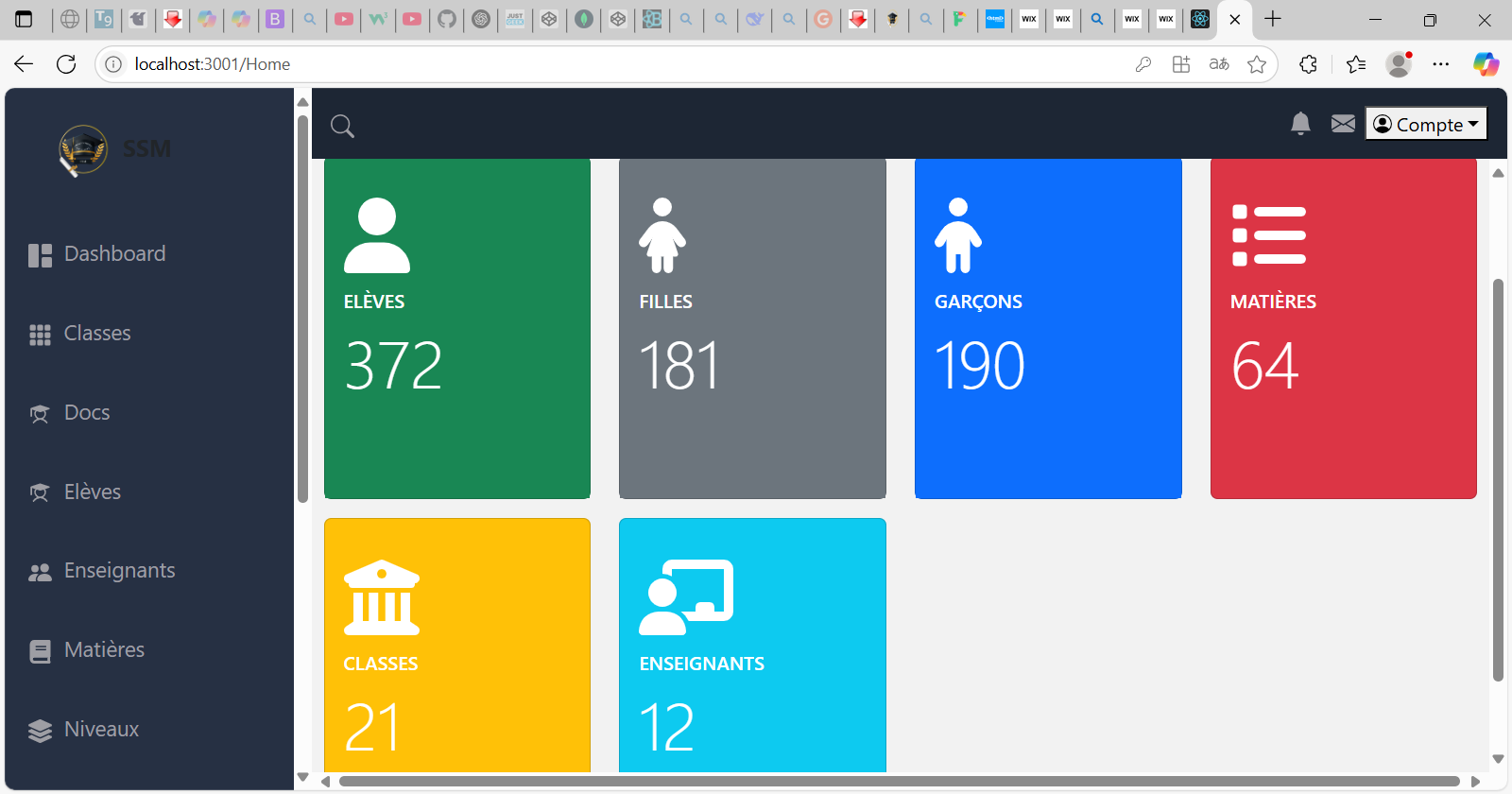Click the Classes building icon on yellow card

click(381, 597)
